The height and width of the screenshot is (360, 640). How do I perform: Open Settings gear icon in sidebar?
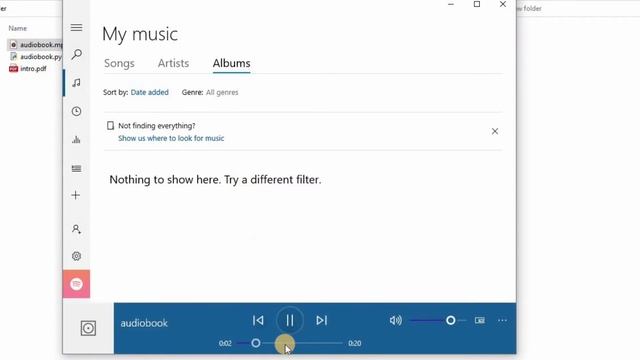click(76, 256)
